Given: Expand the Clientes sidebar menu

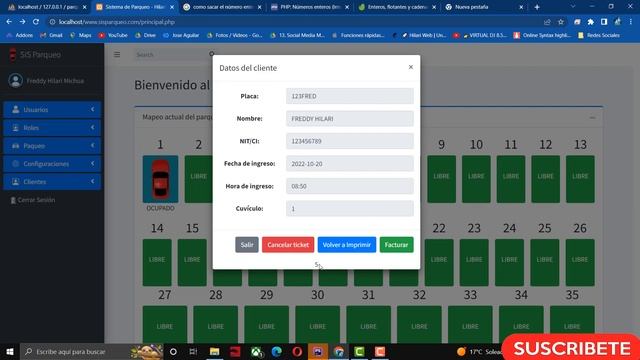Looking at the screenshot, I should 52,181.
